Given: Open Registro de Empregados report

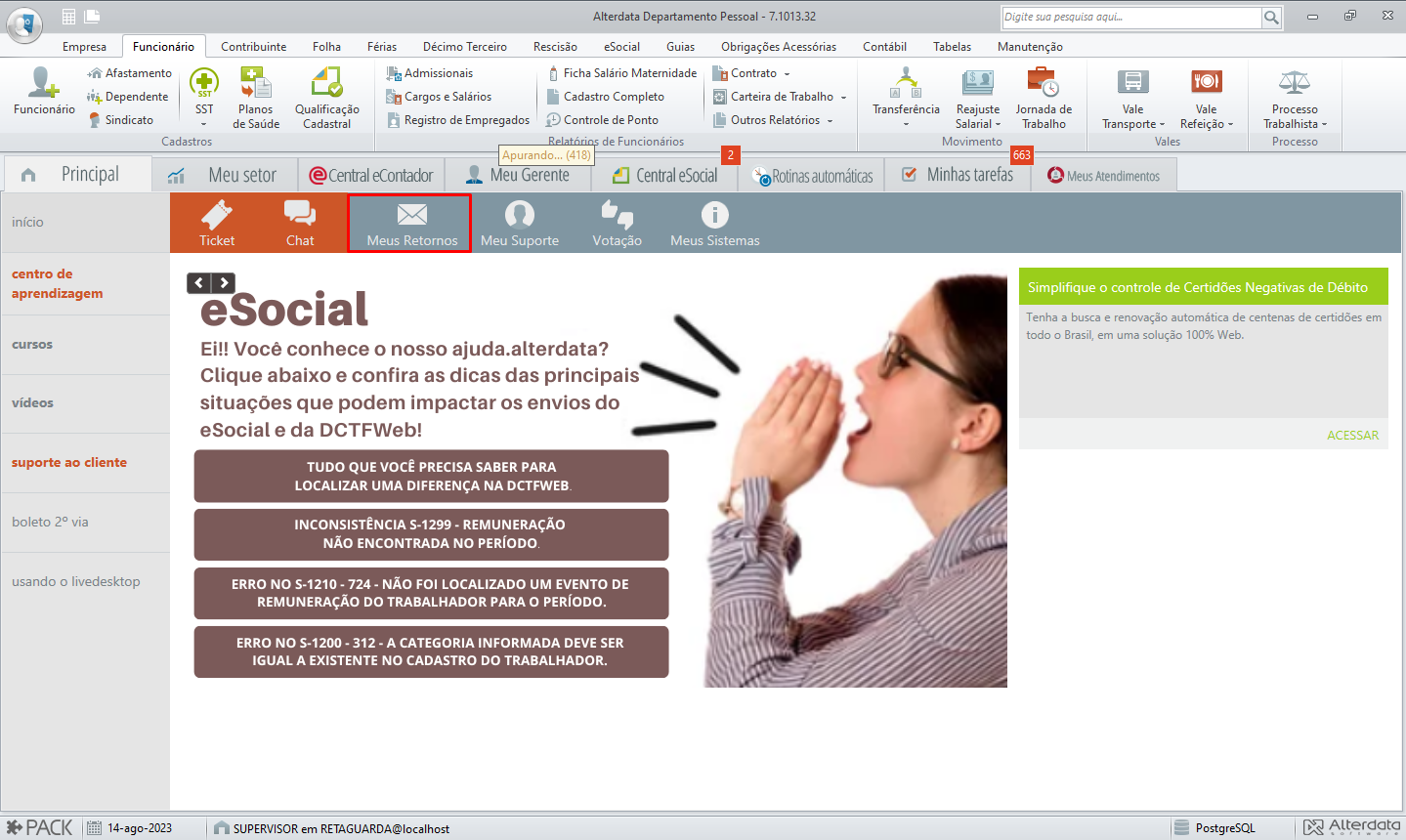Looking at the screenshot, I should [458, 120].
